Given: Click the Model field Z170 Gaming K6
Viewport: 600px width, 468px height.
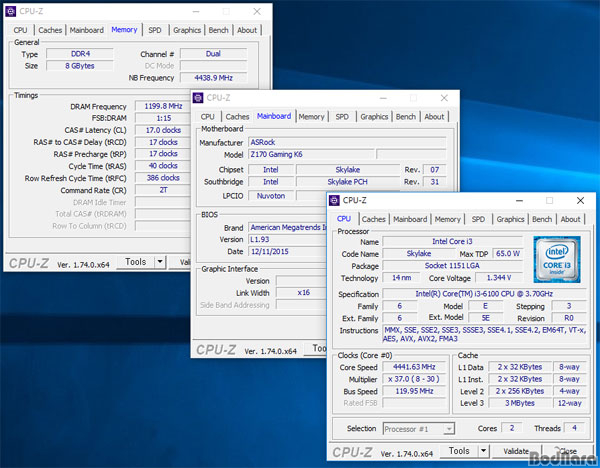Looking at the screenshot, I should click(x=311, y=154).
